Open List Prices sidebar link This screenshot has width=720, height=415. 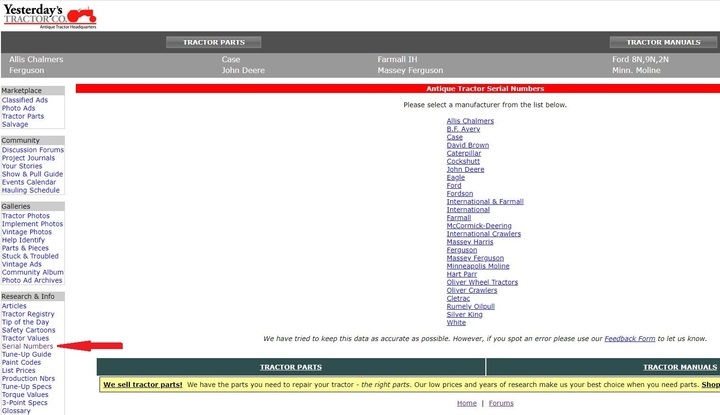pos(18,370)
